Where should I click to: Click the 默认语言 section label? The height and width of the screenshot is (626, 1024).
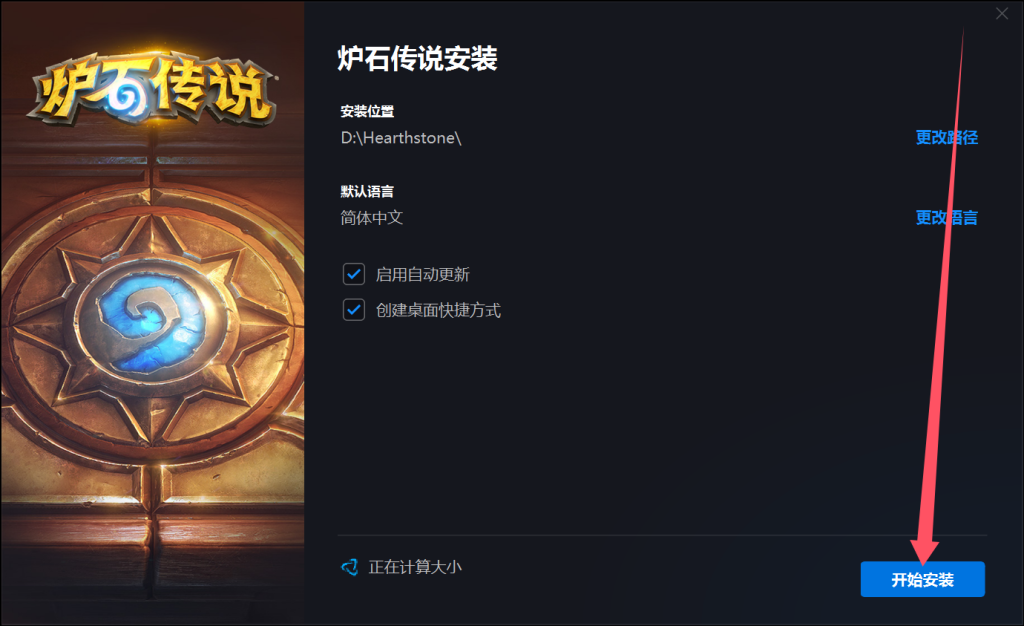[367, 191]
